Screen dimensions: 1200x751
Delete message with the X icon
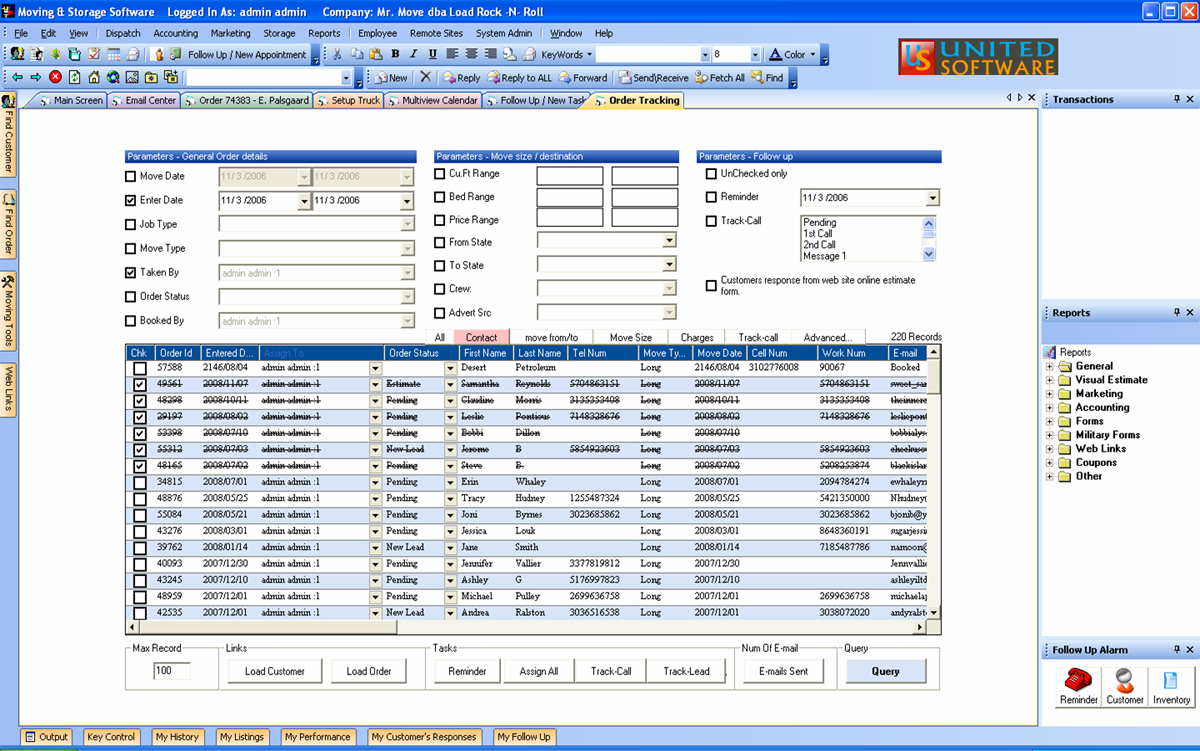pyautogui.click(x=425, y=77)
